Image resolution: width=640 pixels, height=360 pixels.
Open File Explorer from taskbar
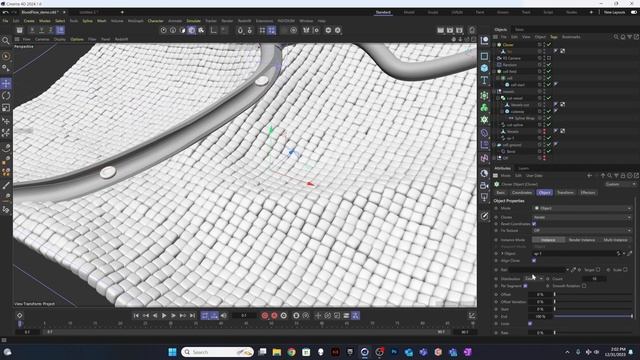coord(277,352)
